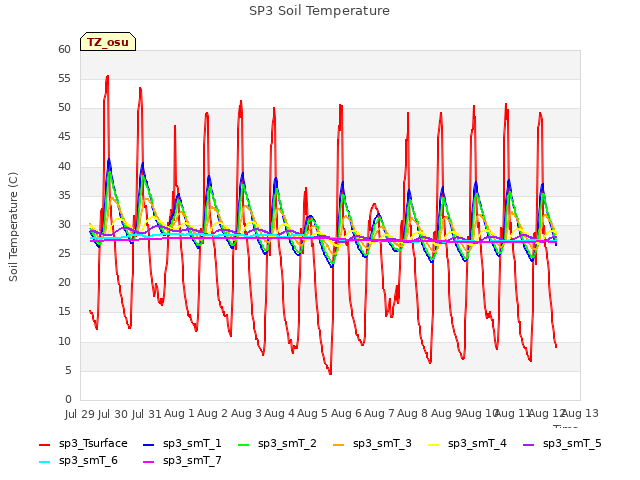Click the y-axis tick label 5
640x480 pixels.
(68, 371)
